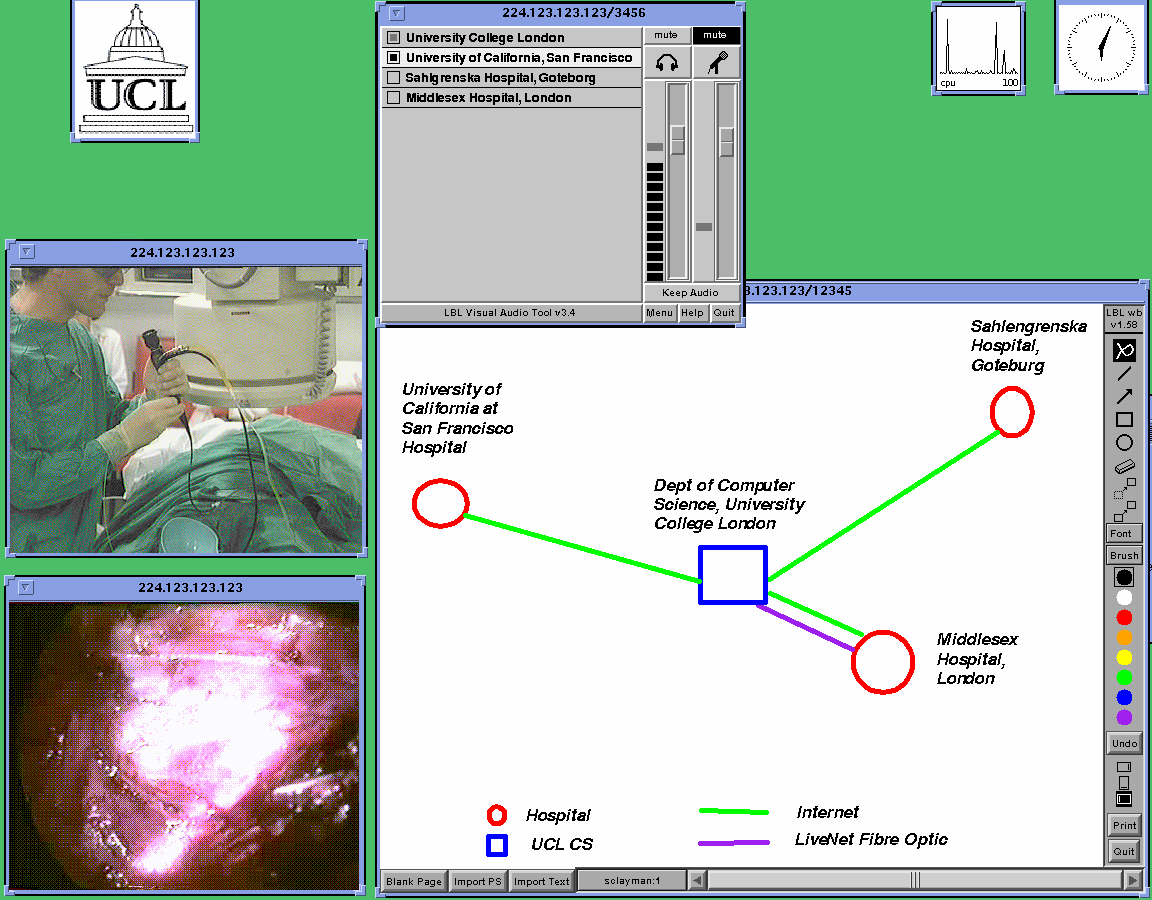This screenshot has height=900, width=1152.
Task: Choose the highlighted full-page orientation icon
Action: pos(1123,799)
